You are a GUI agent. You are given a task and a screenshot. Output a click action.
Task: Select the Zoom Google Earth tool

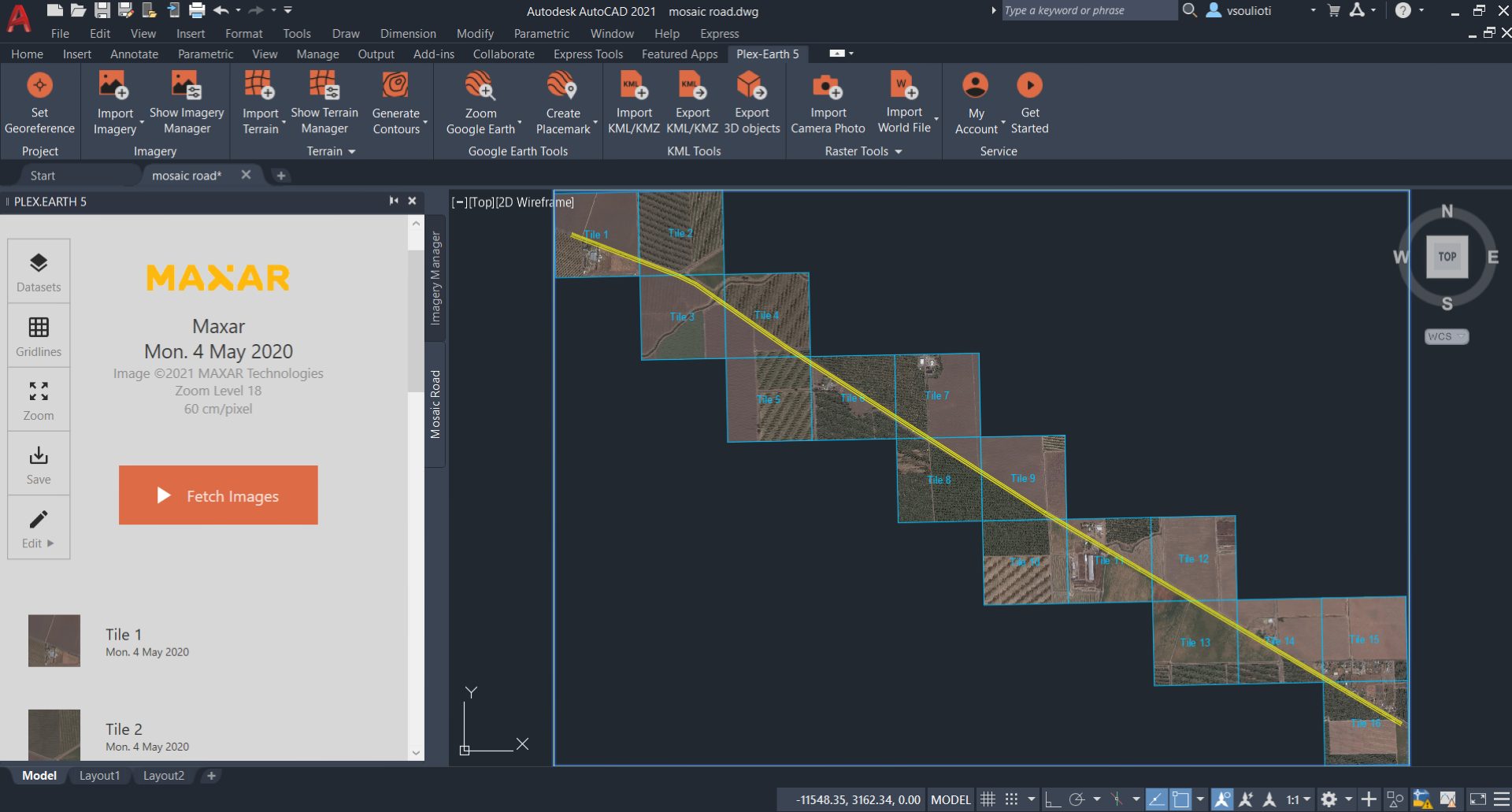[x=480, y=86]
